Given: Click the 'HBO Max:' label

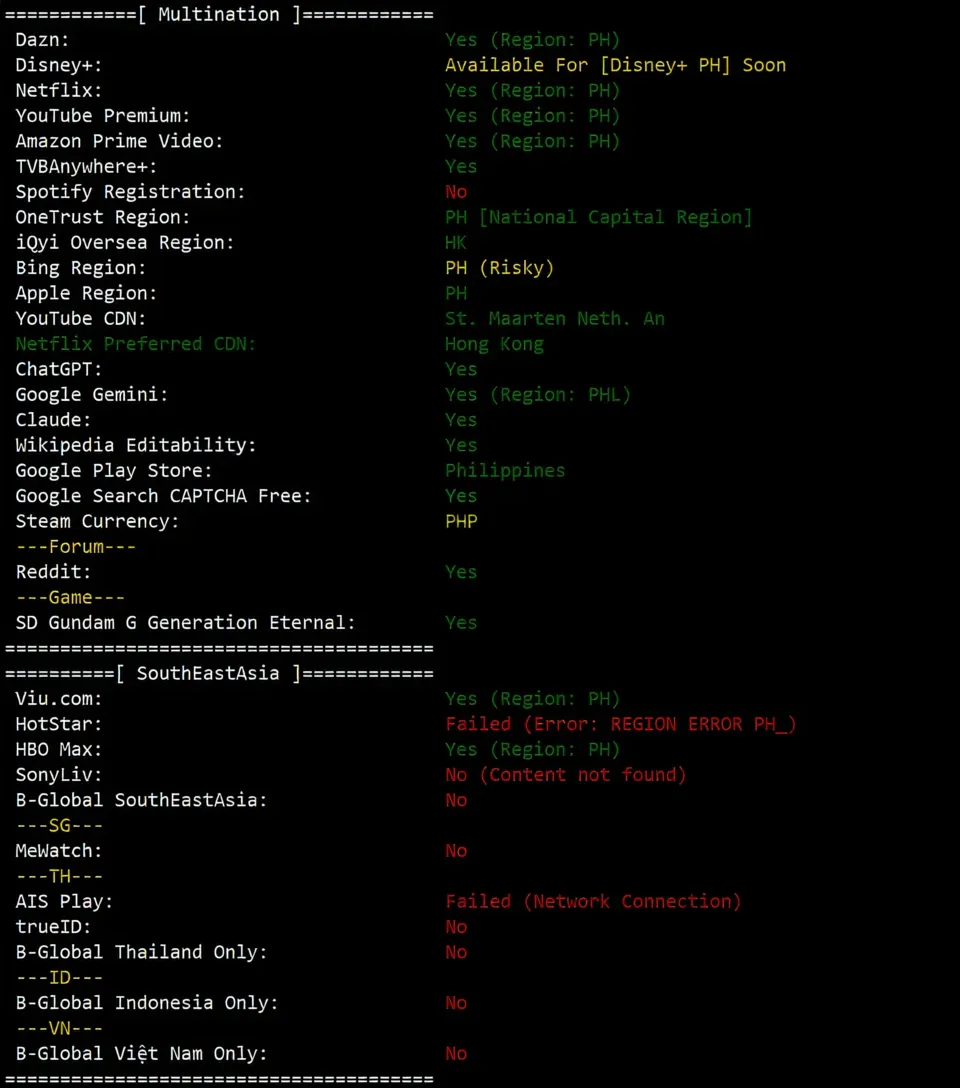Looking at the screenshot, I should click(59, 749).
